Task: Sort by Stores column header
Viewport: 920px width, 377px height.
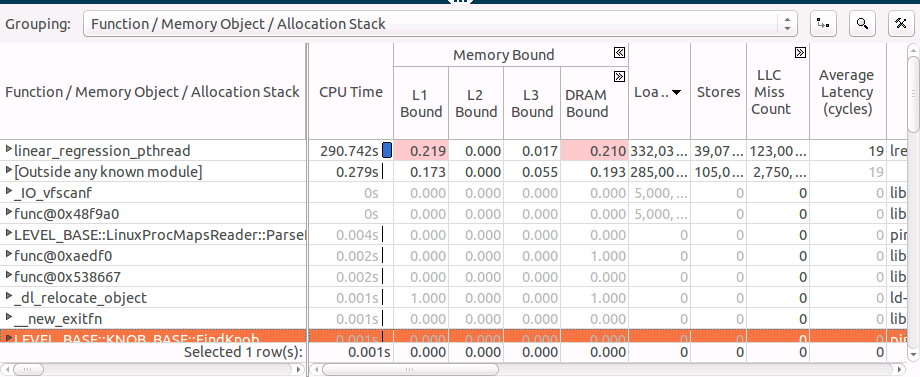Action: [x=718, y=92]
